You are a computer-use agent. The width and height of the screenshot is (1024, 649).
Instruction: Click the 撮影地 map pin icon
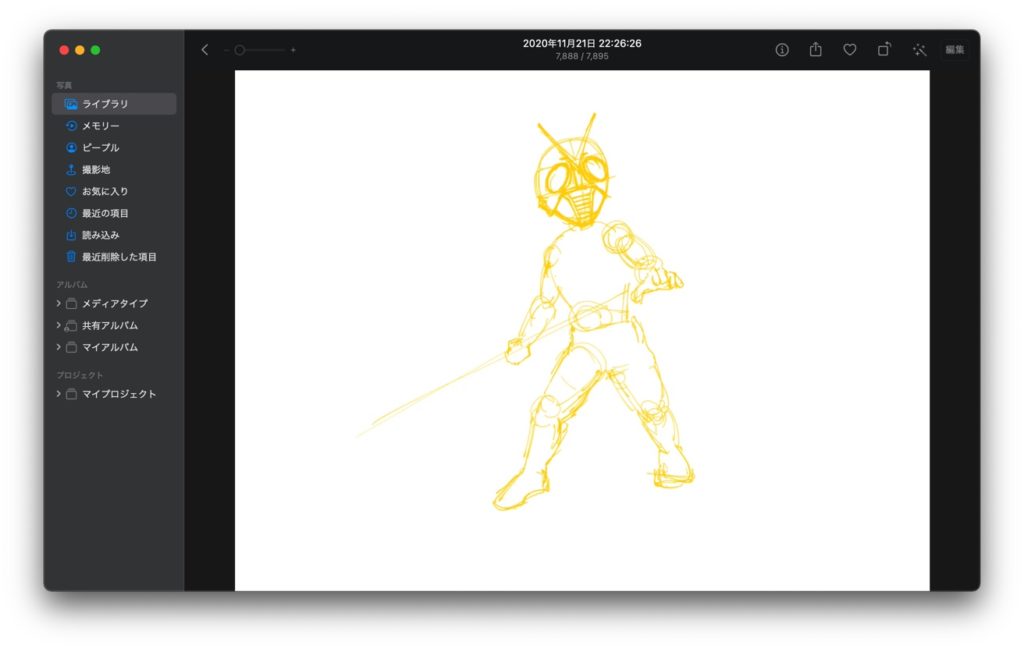pos(71,169)
